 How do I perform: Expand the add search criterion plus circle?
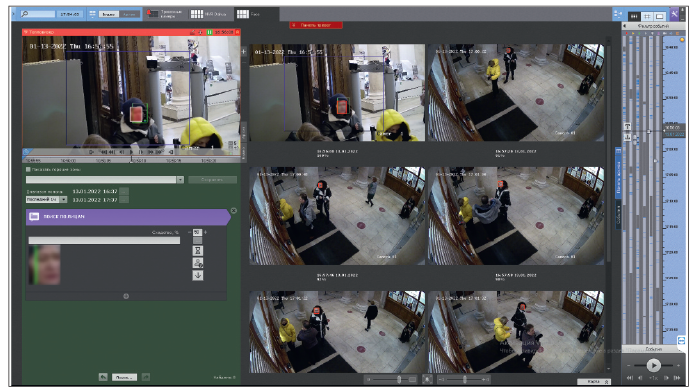pos(126,296)
